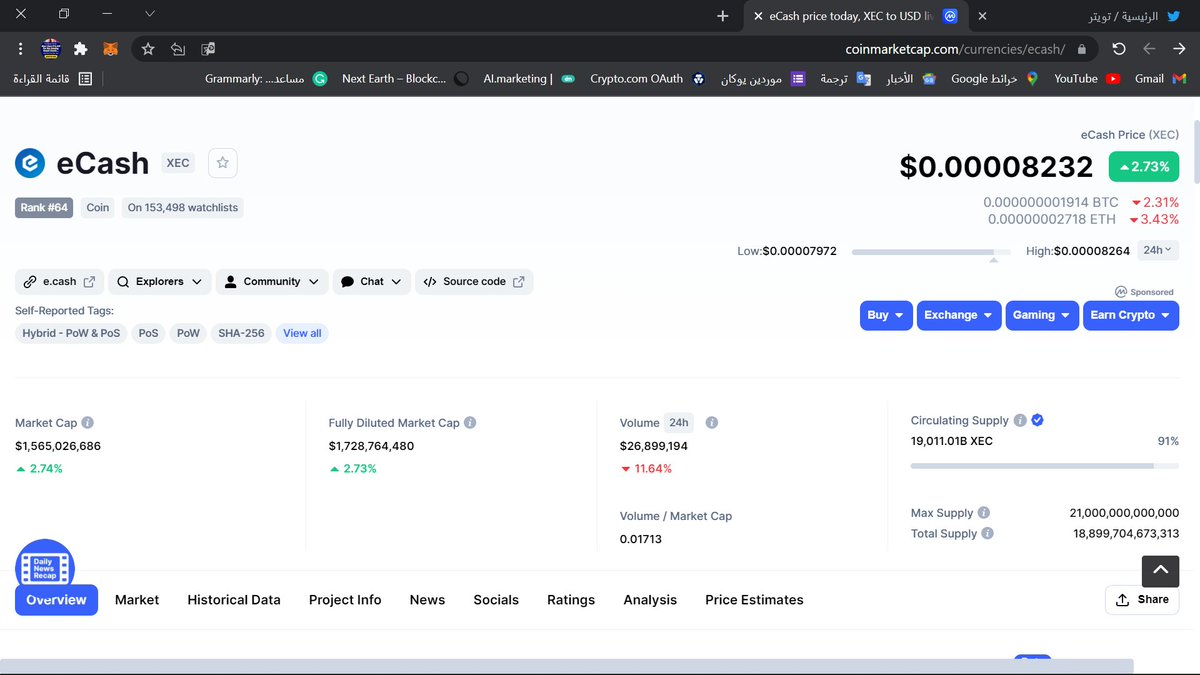
Task: Click the eCash coin logo
Action: tap(30, 163)
